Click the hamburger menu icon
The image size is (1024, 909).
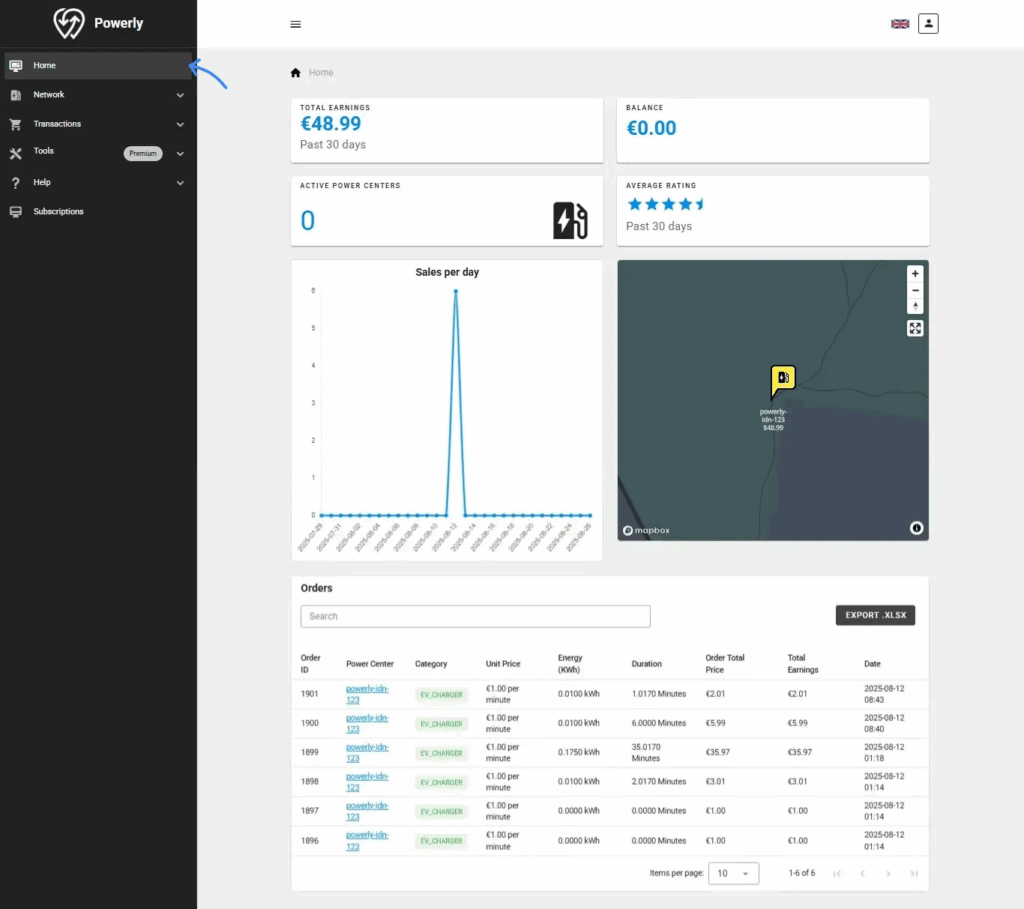pyautogui.click(x=295, y=24)
